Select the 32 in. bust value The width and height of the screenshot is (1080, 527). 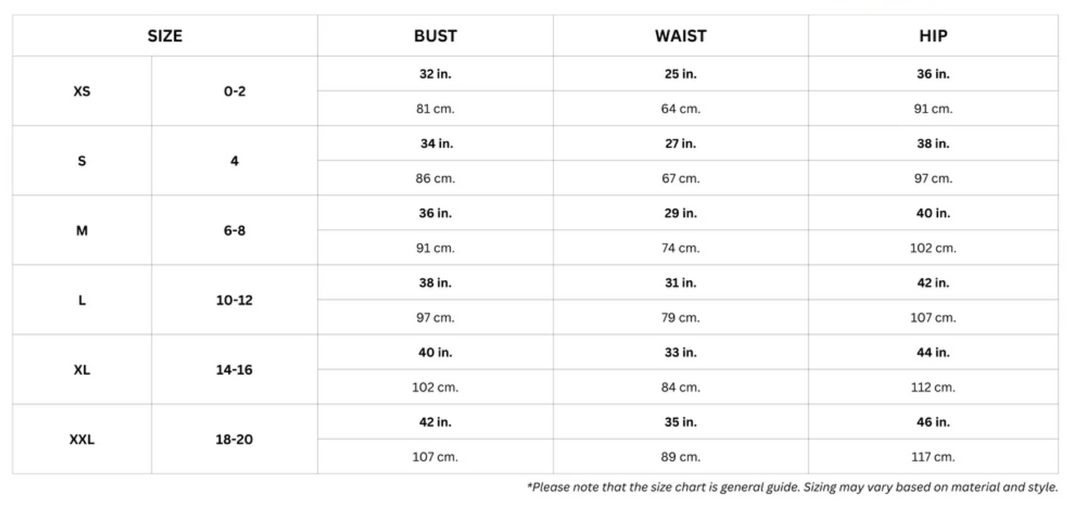click(x=435, y=74)
